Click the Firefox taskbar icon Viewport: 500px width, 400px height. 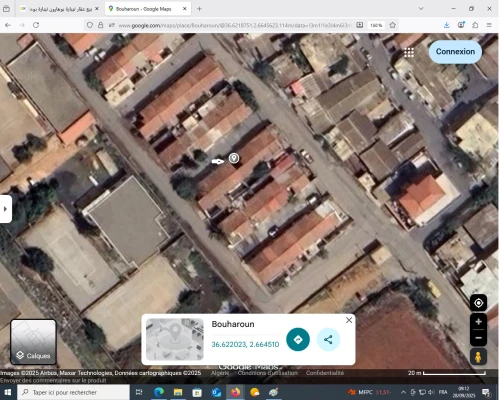click(x=235, y=392)
